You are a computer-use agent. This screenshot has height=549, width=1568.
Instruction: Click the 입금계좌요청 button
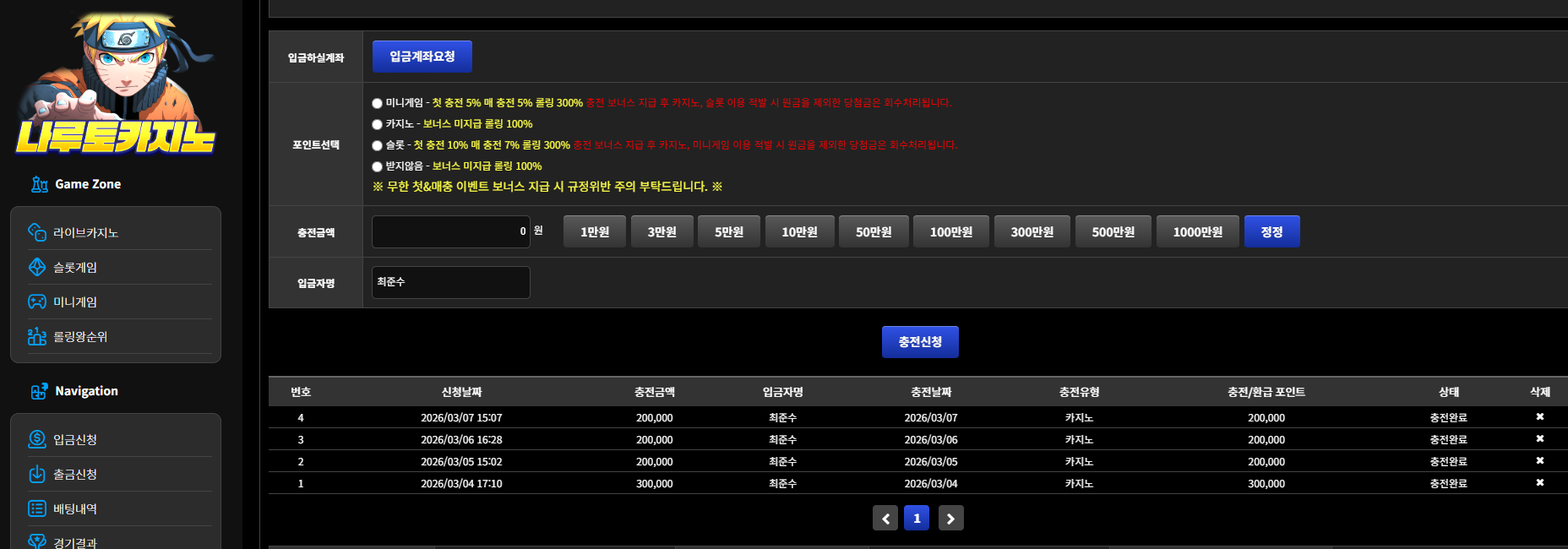[422, 57]
